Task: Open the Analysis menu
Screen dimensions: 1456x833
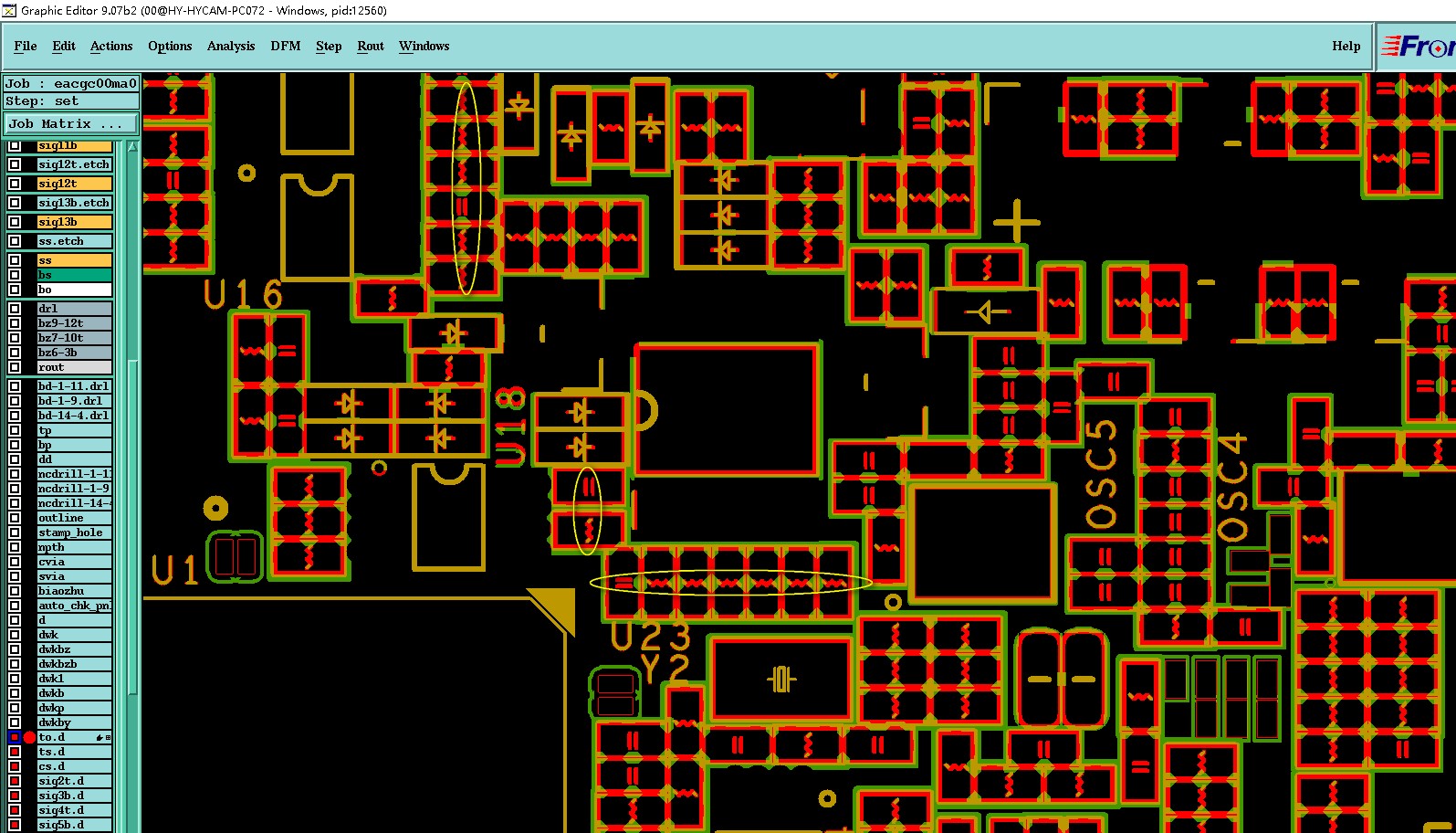Action: (231, 46)
